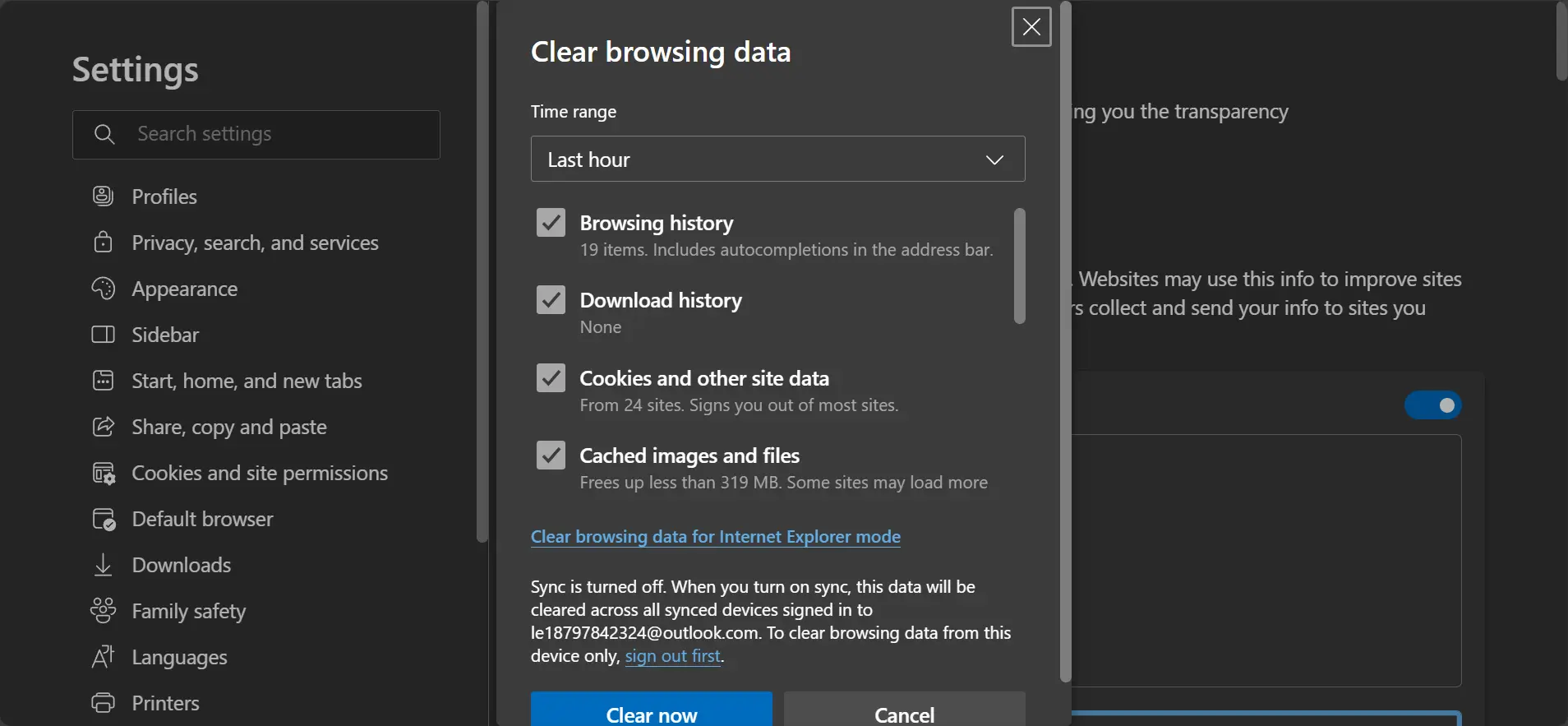Uncheck the Download history checkbox

point(551,299)
